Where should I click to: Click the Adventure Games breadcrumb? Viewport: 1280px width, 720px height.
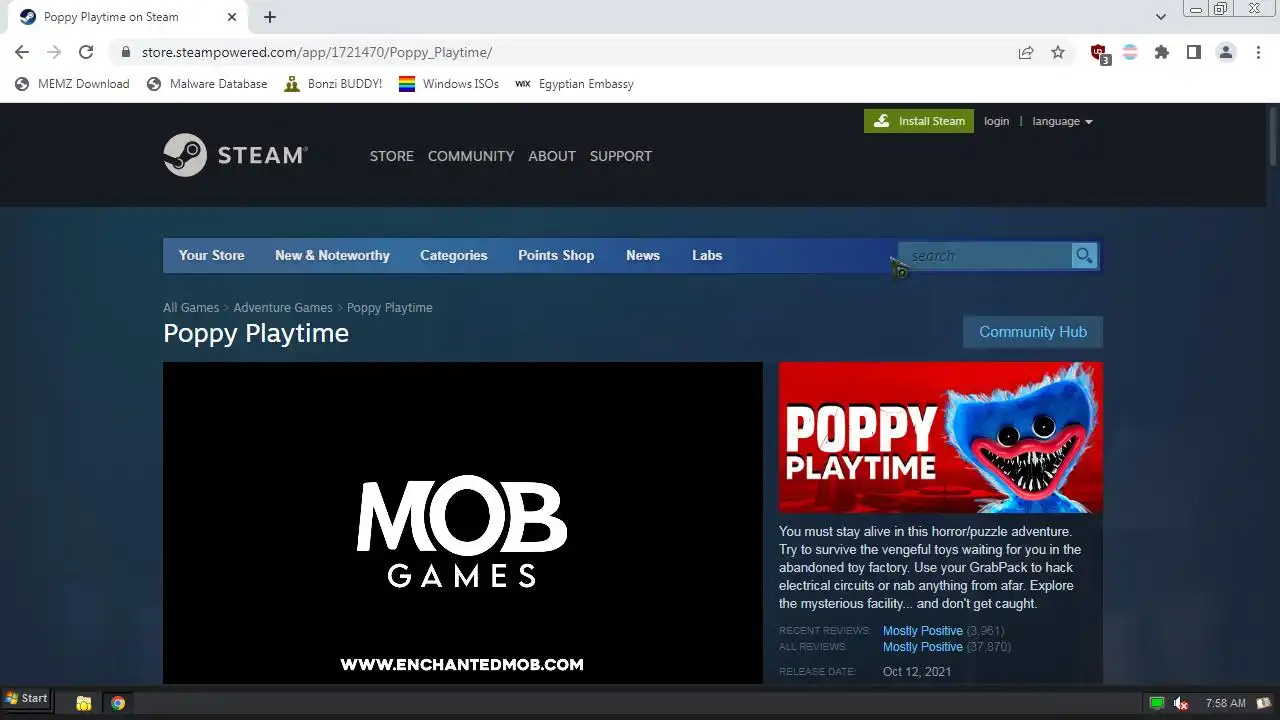[x=283, y=307]
